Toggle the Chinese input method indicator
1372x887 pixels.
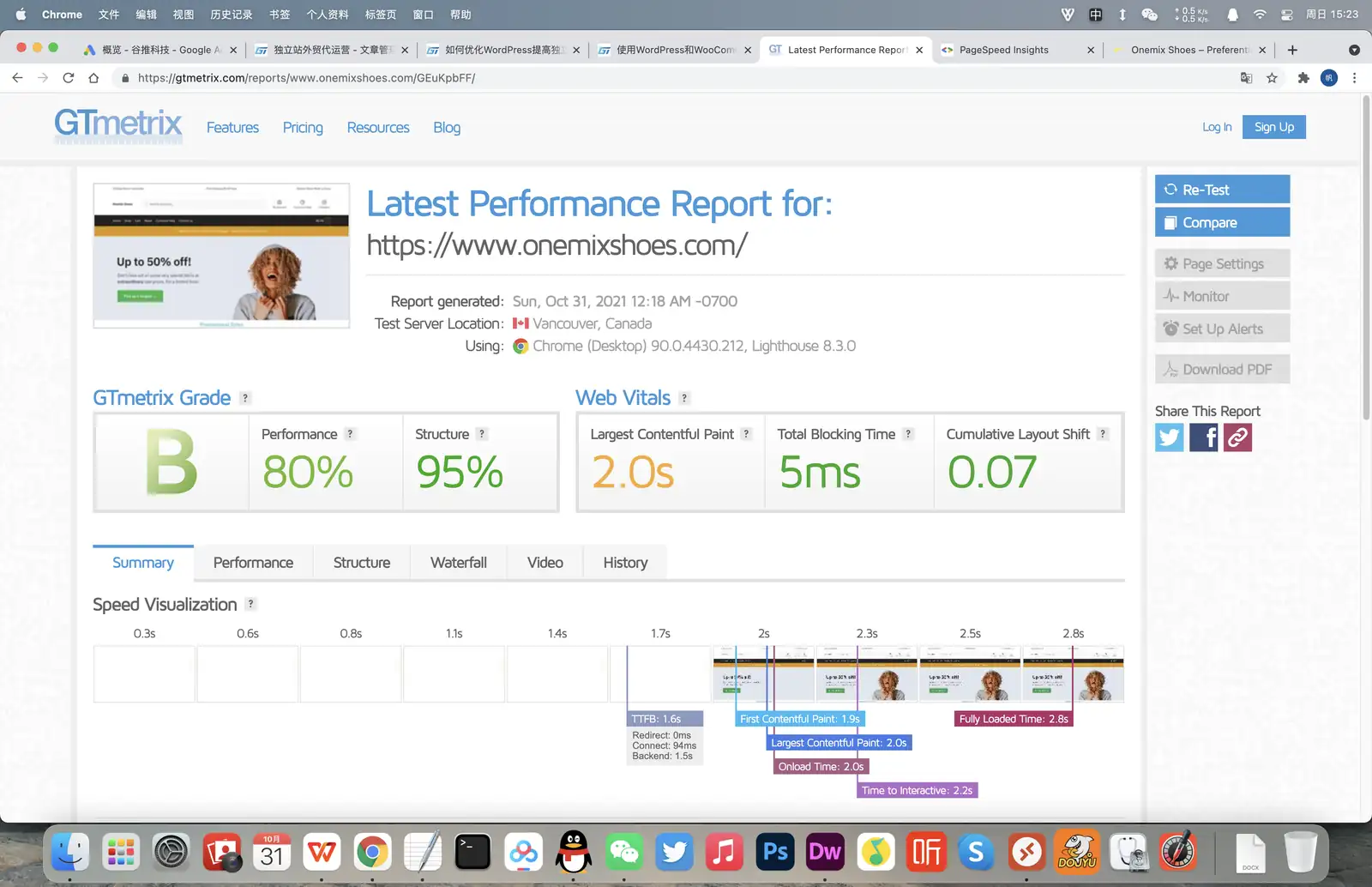[1096, 15]
